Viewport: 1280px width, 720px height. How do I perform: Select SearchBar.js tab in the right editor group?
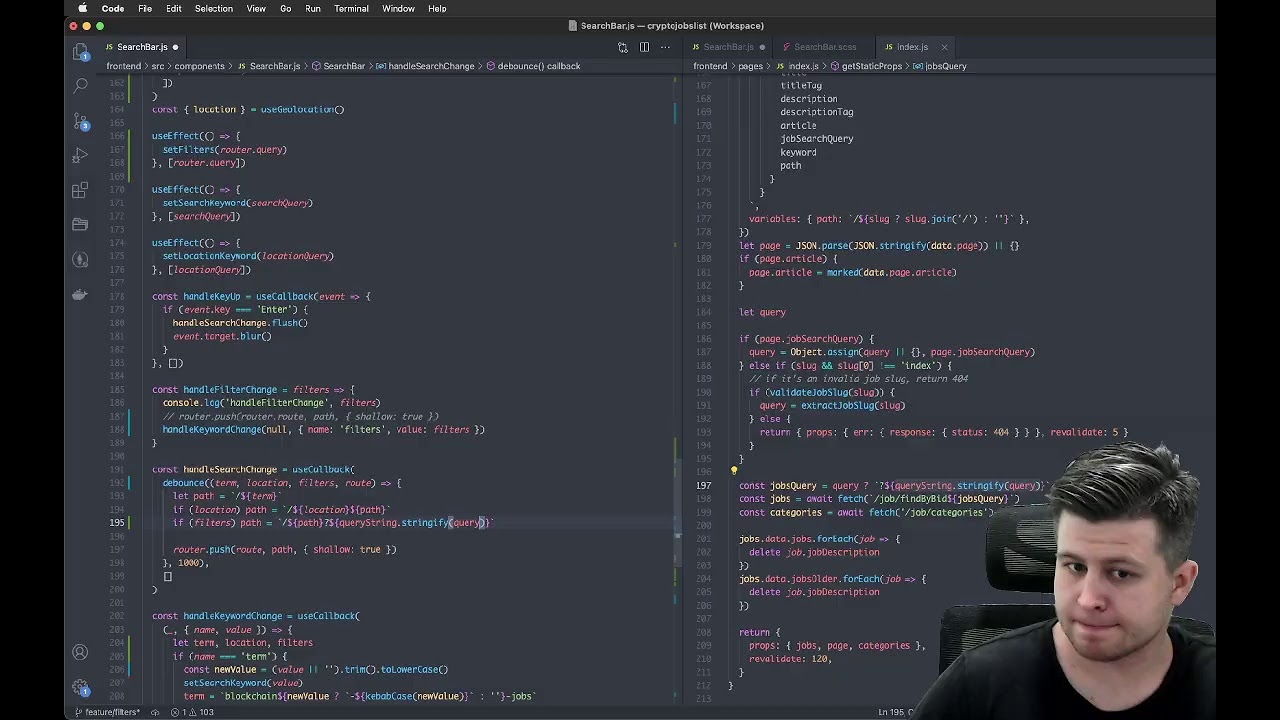tap(729, 47)
